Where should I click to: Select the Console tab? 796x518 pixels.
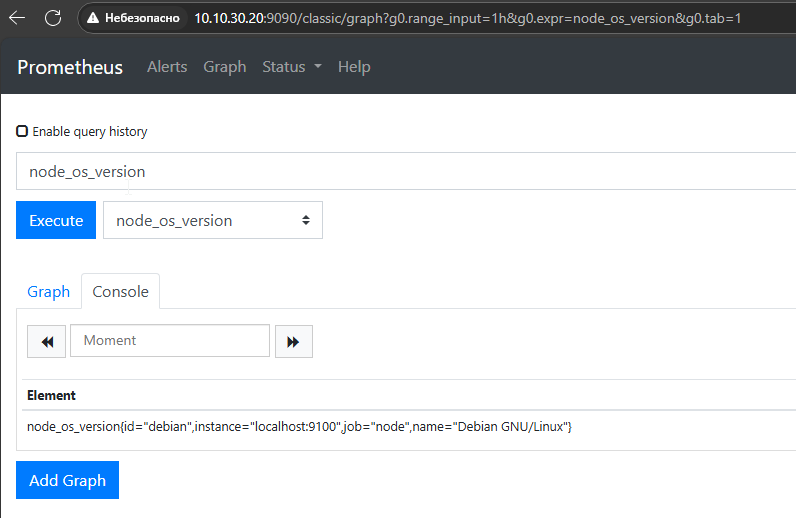[x=120, y=292]
